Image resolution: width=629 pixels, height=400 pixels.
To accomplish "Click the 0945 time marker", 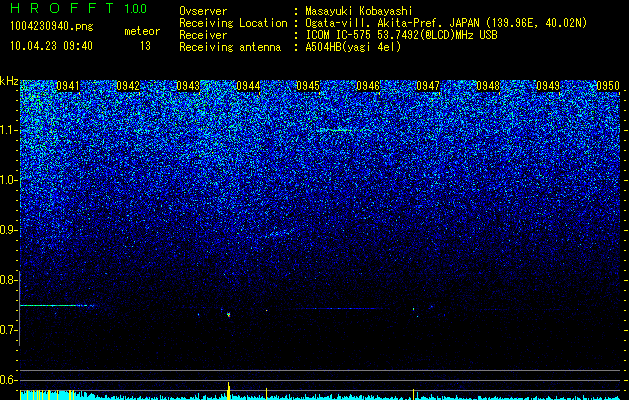I will coord(308,86).
